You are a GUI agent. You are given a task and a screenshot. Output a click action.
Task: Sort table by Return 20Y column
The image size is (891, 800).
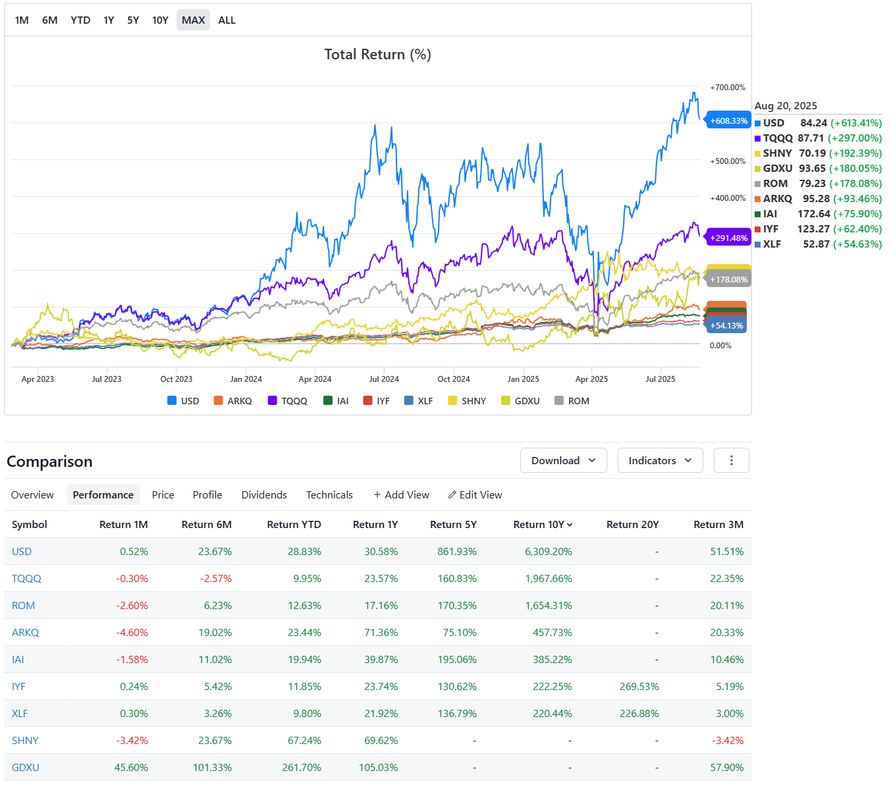pyautogui.click(x=632, y=525)
